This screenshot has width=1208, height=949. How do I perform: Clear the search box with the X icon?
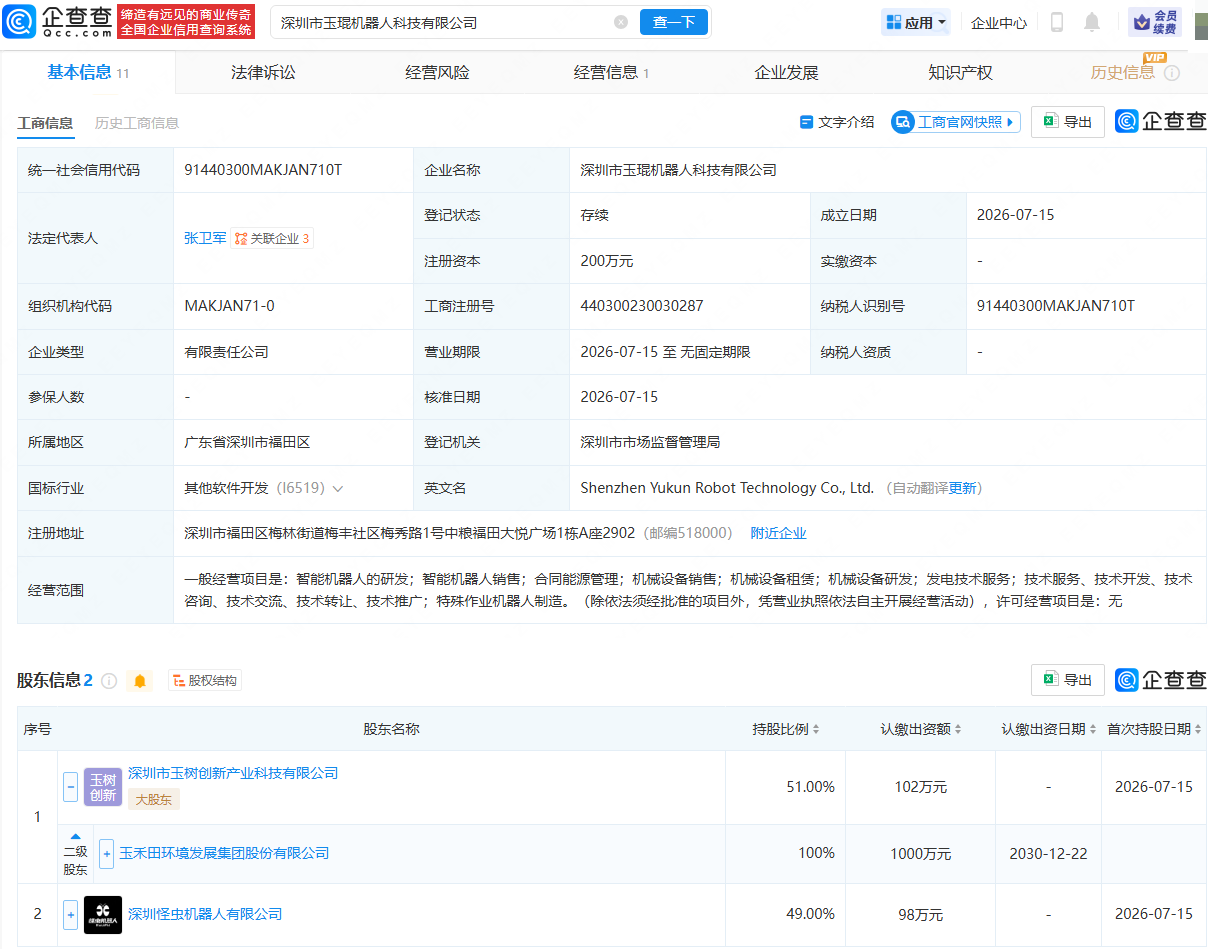tap(621, 22)
